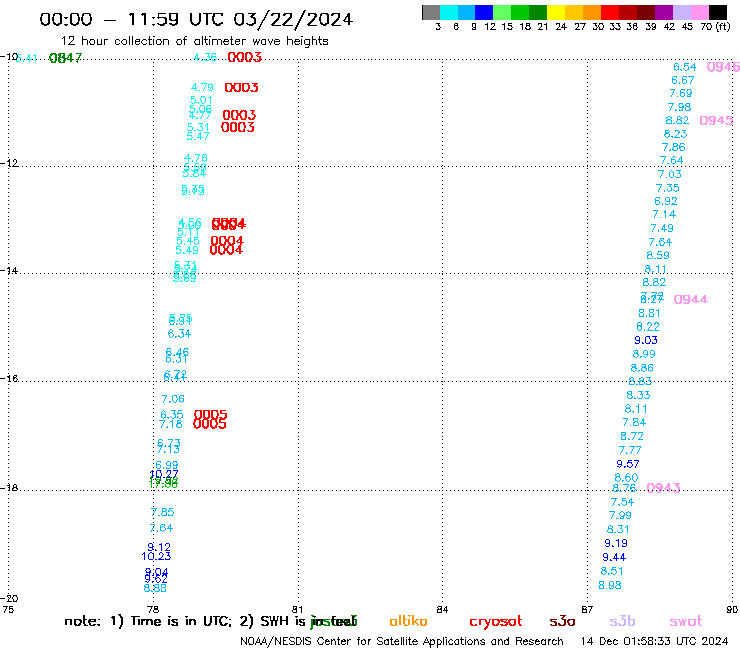This screenshot has width=740, height=650.
Task: Click the lavender swatch in the height legend
Action: click(x=681, y=12)
